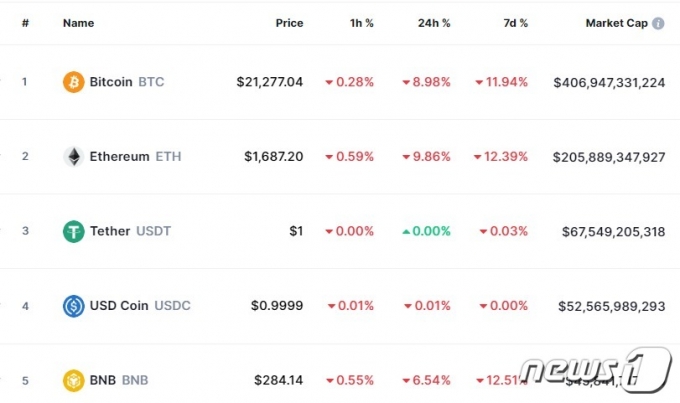This screenshot has height=403, width=680.
Task: Click the Bitcoin orange coin icon
Action: 74,82
